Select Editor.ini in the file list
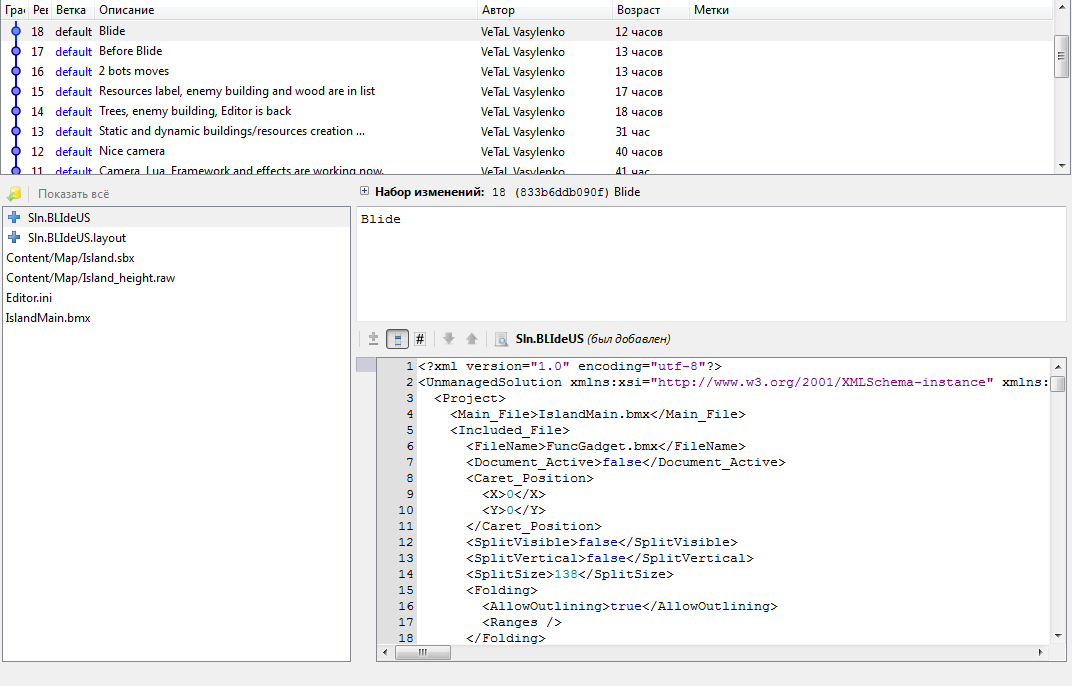 click(x=28, y=297)
